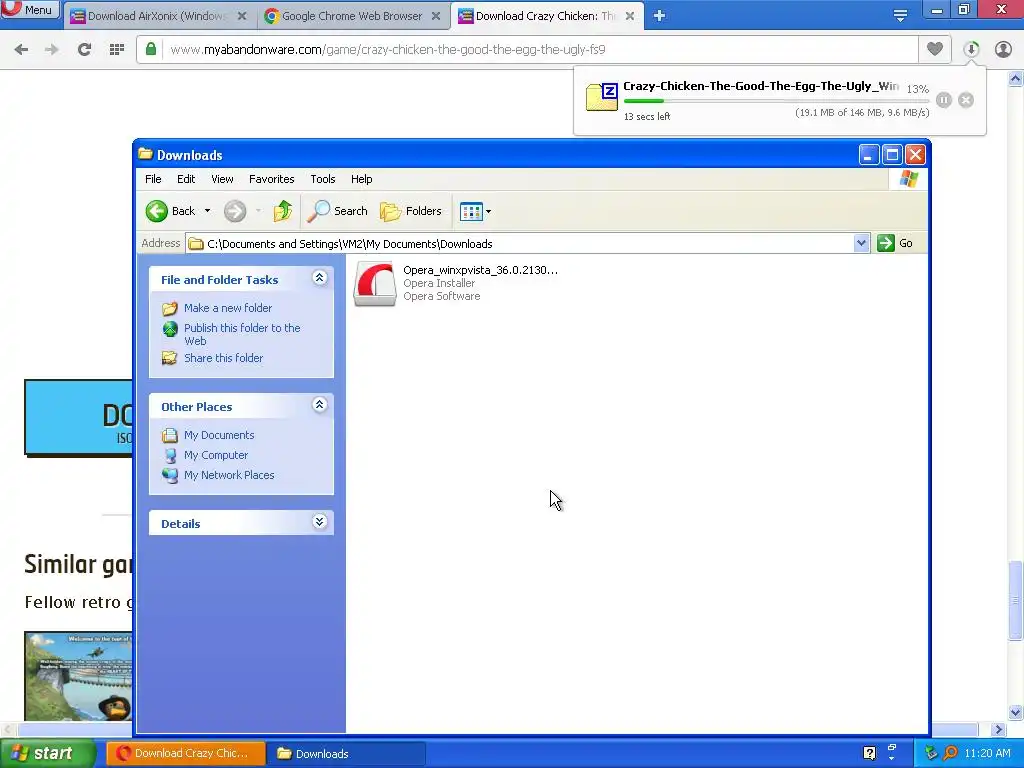Click the taskbar clock 11:20 AM
The width and height of the screenshot is (1024, 768).
tap(987, 754)
